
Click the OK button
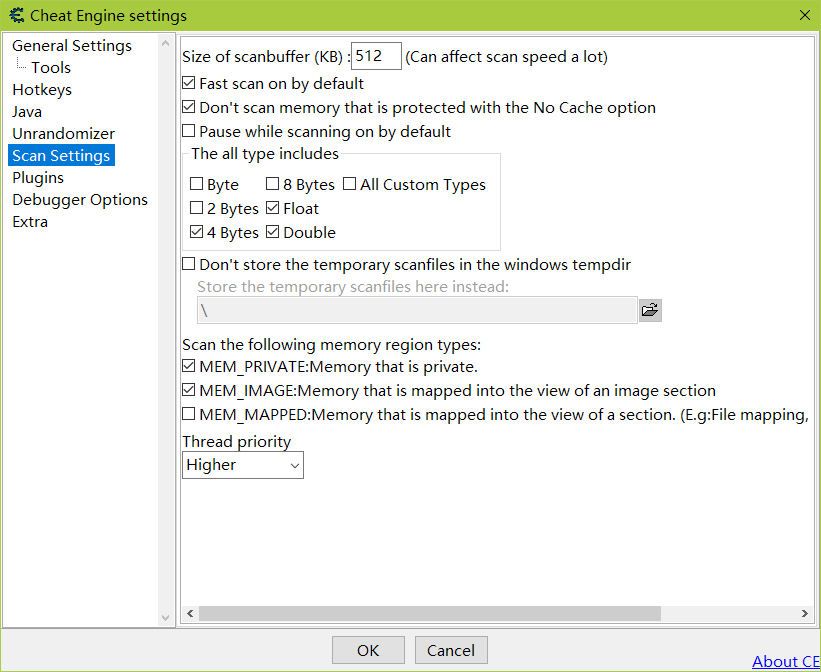(368, 650)
